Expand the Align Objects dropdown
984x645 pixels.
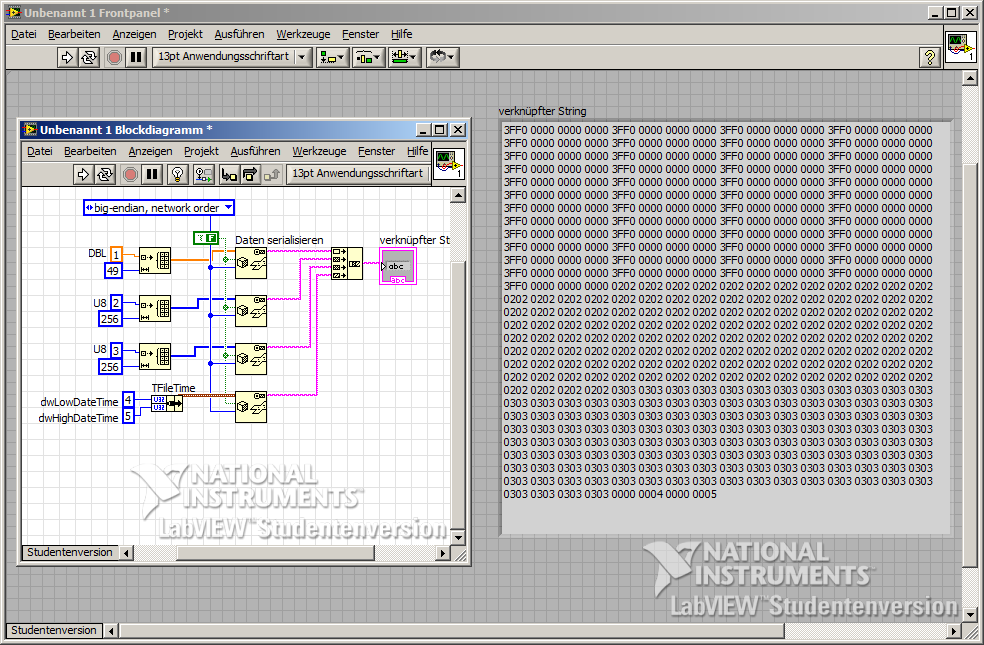click(331, 57)
